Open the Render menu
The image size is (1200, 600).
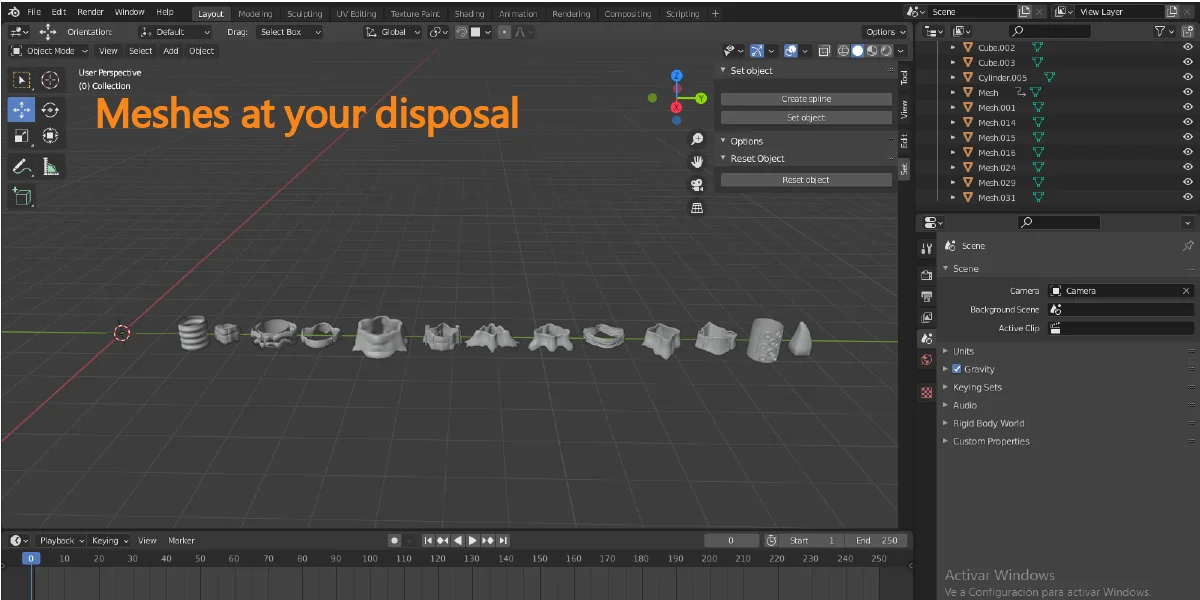[x=89, y=12]
